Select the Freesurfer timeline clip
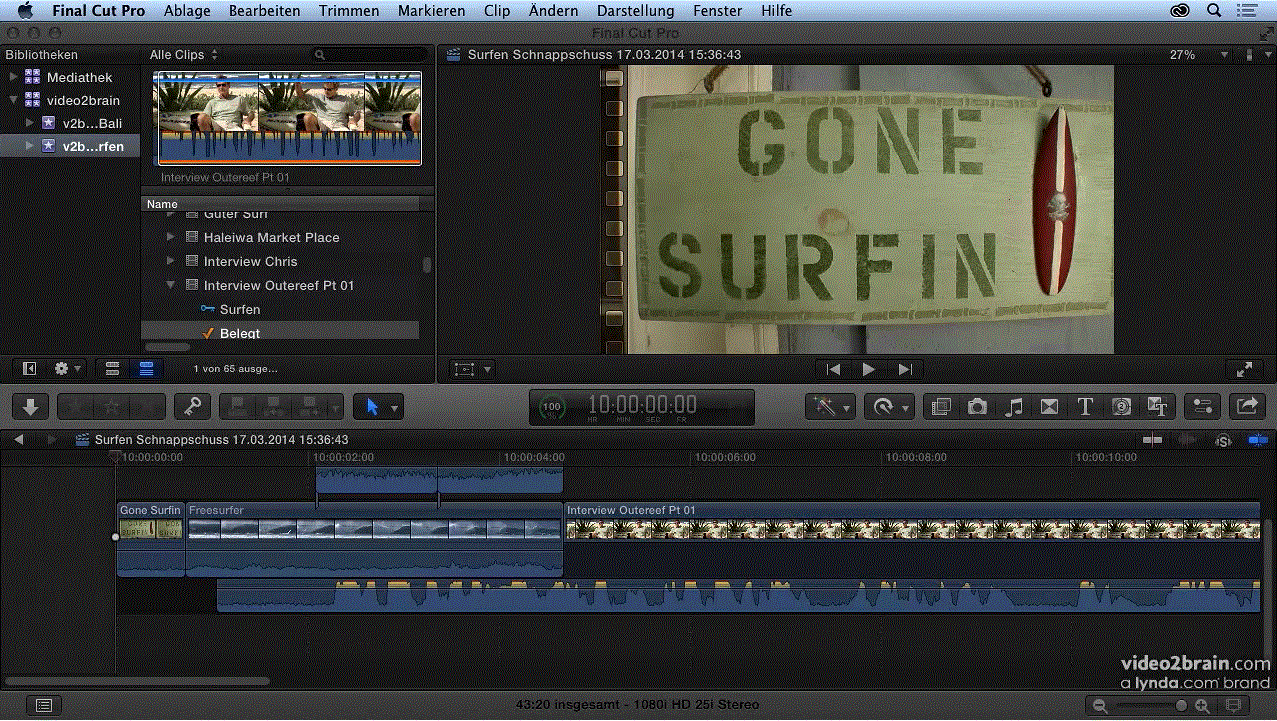 (x=375, y=539)
